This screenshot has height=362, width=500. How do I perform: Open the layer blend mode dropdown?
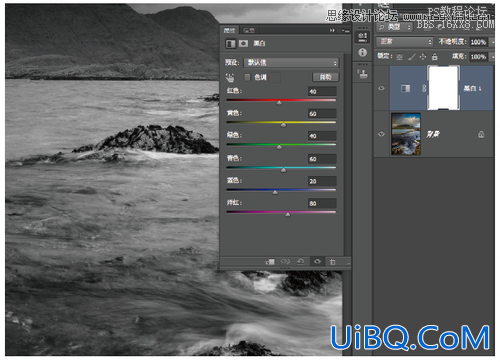[404, 42]
